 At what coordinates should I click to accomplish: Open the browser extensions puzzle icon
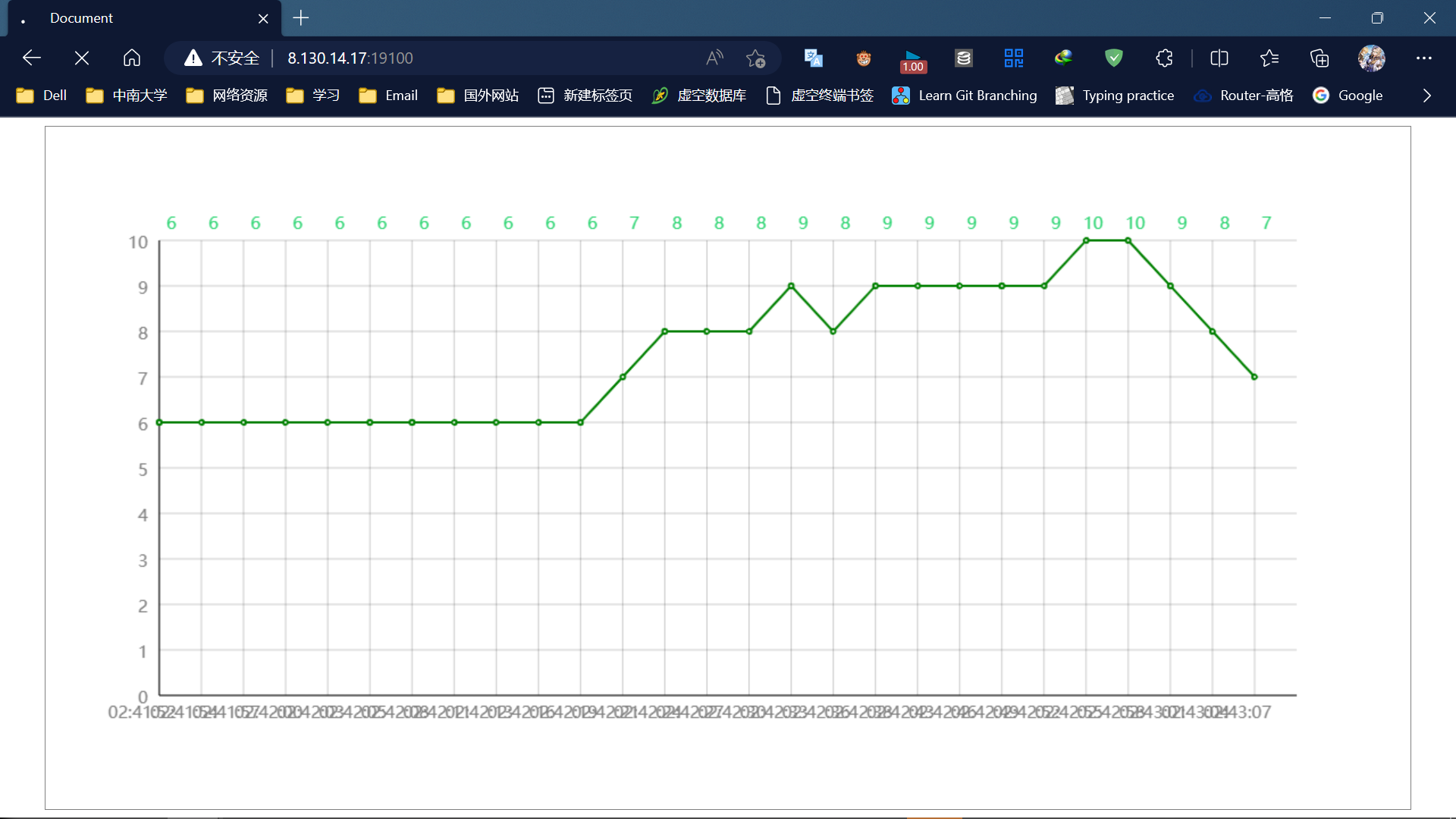pos(1164,58)
